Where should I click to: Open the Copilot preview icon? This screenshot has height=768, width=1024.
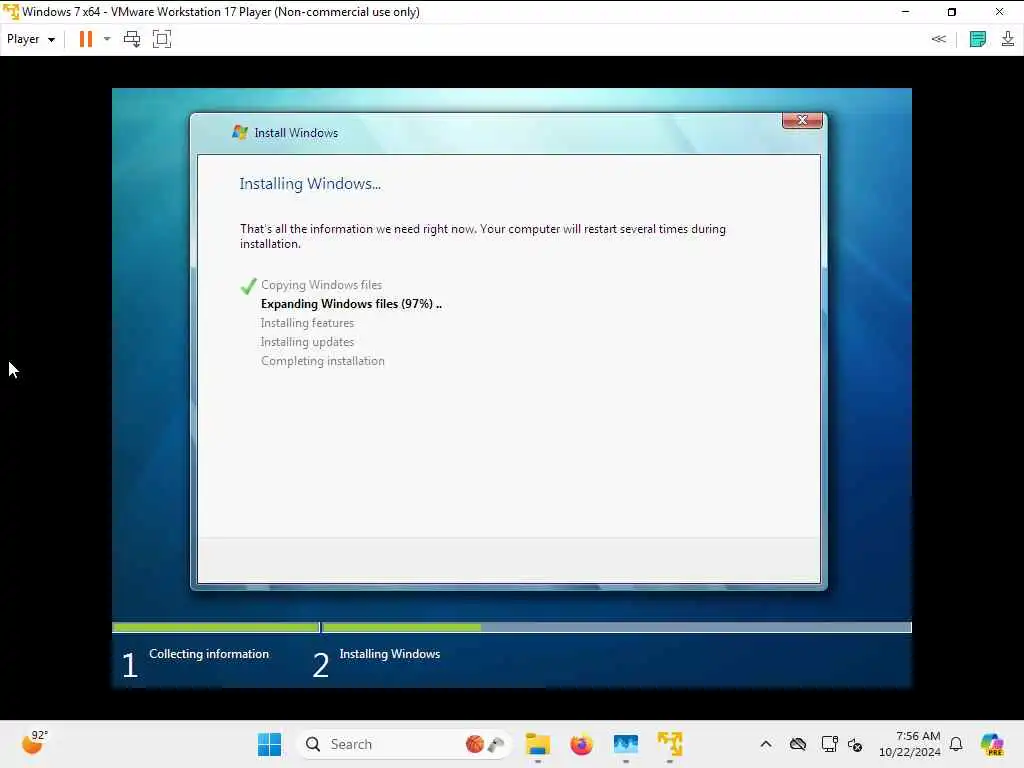[992, 744]
